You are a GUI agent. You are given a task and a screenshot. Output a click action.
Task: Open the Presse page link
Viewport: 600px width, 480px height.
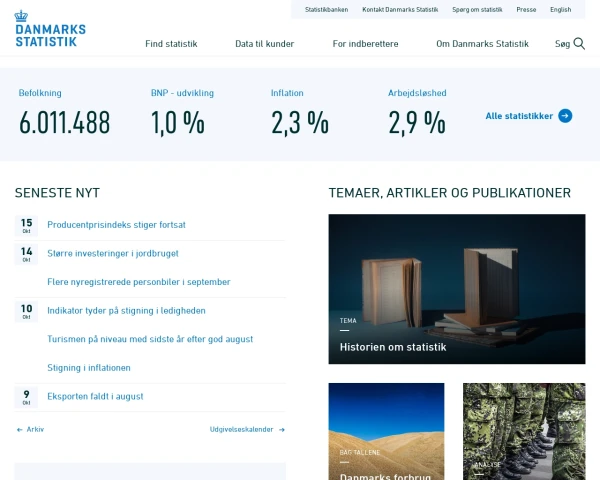pos(526,9)
